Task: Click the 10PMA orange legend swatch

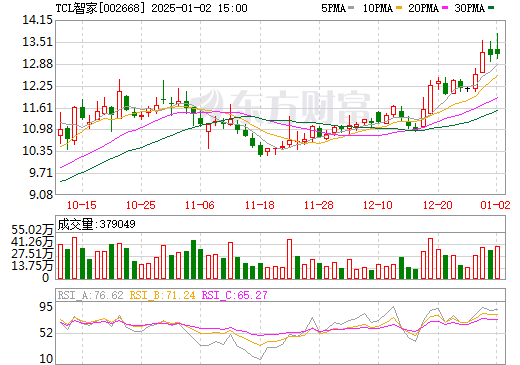Action: pos(398,8)
